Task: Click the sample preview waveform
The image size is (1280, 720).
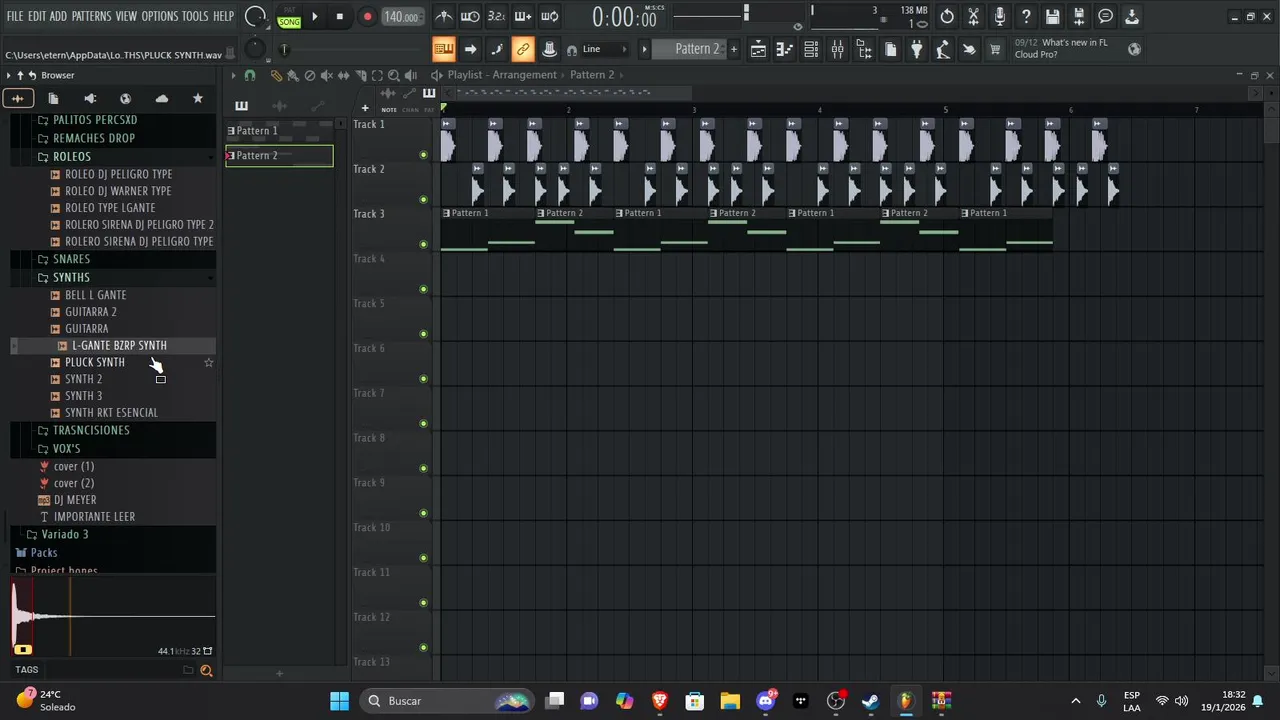Action: point(114,617)
